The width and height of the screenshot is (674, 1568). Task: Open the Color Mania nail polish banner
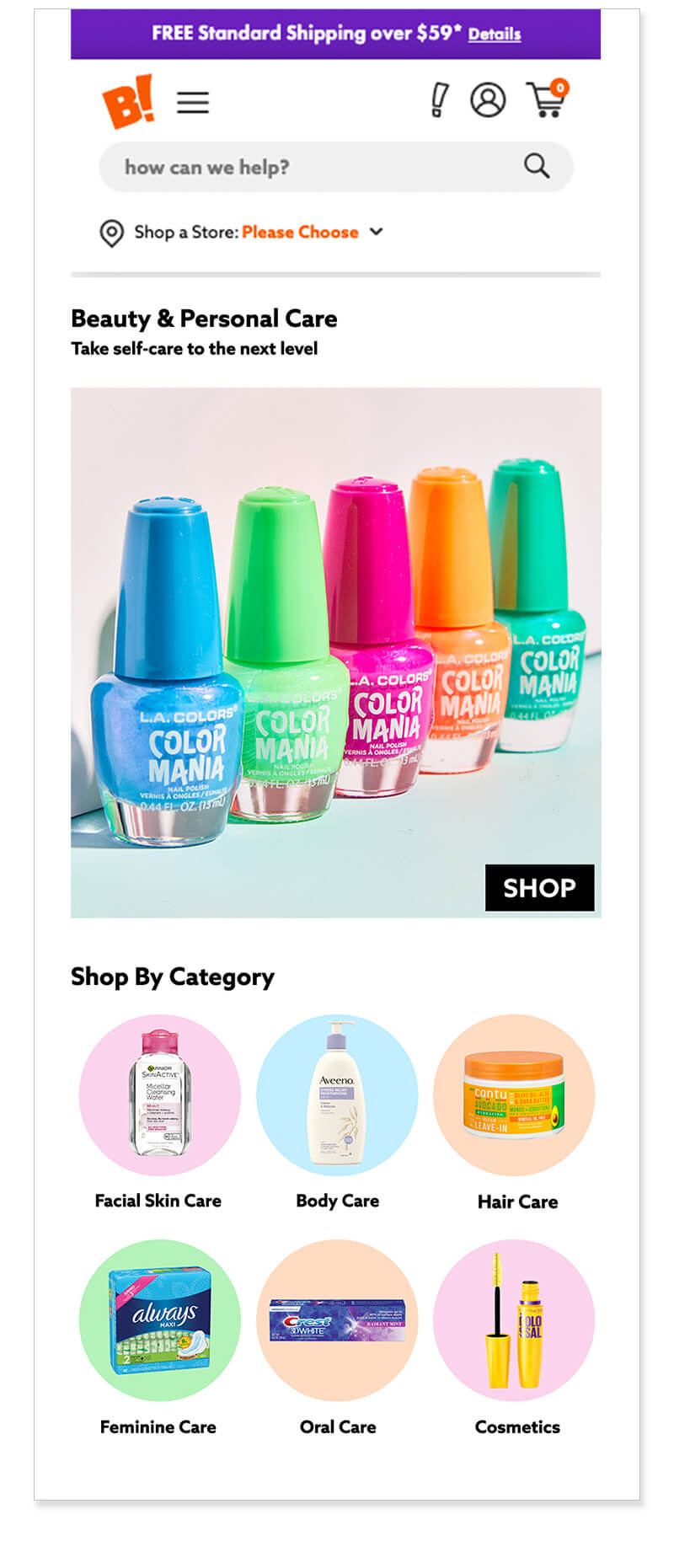pyautogui.click(x=336, y=652)
